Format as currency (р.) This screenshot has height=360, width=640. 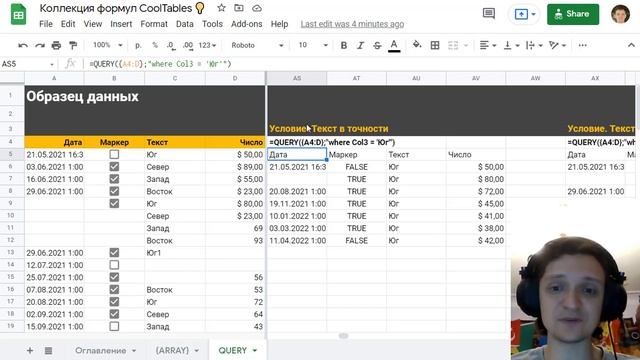click(x=138, y=45)
